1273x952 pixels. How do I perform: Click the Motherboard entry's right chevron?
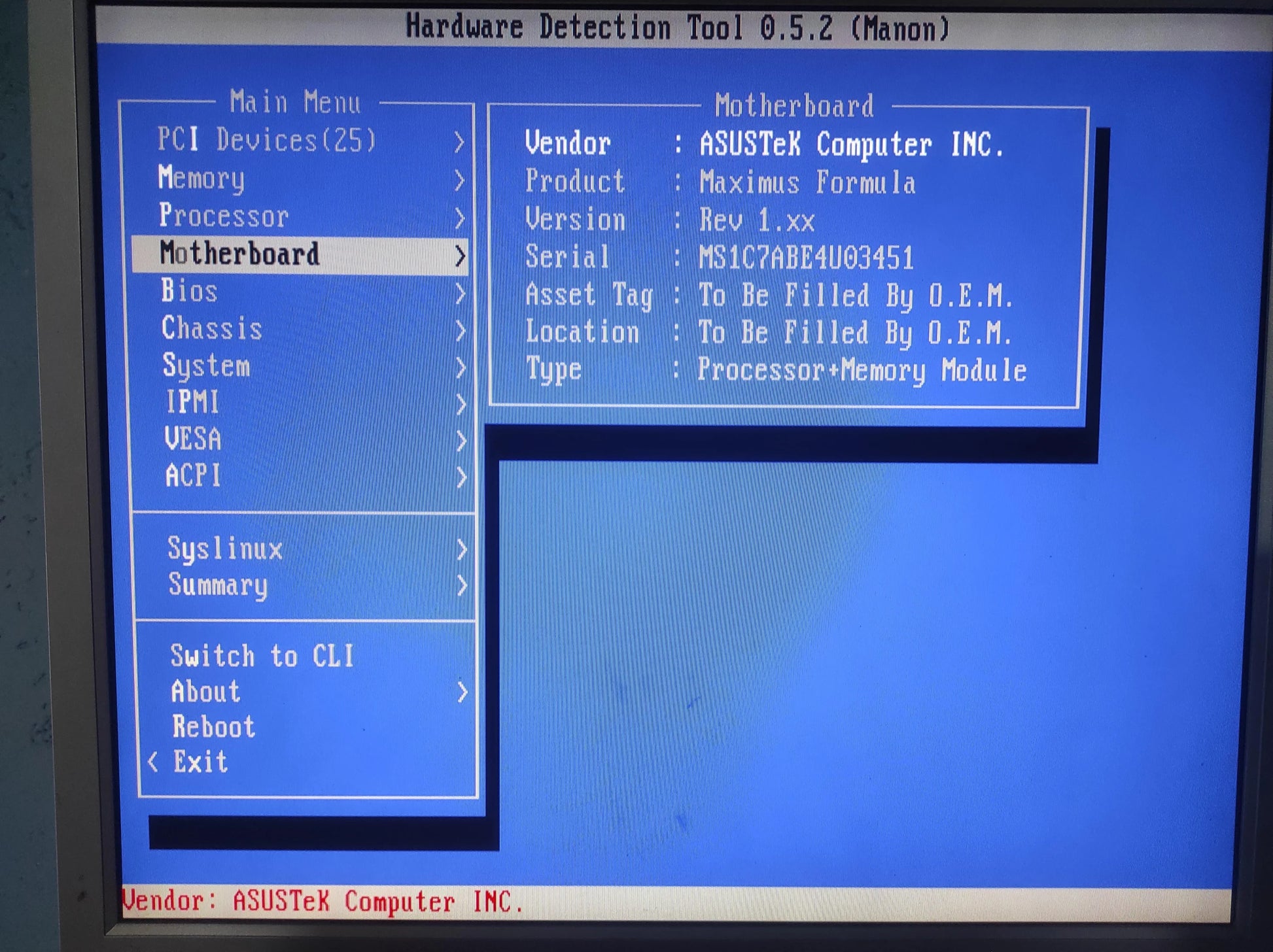[x=460, y=256]
